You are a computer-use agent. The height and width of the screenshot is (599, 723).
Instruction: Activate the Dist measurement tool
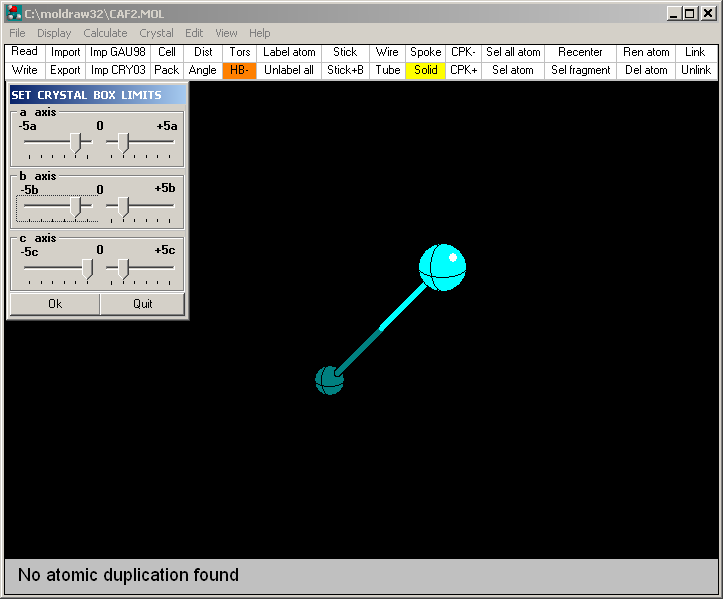[203, 52]
